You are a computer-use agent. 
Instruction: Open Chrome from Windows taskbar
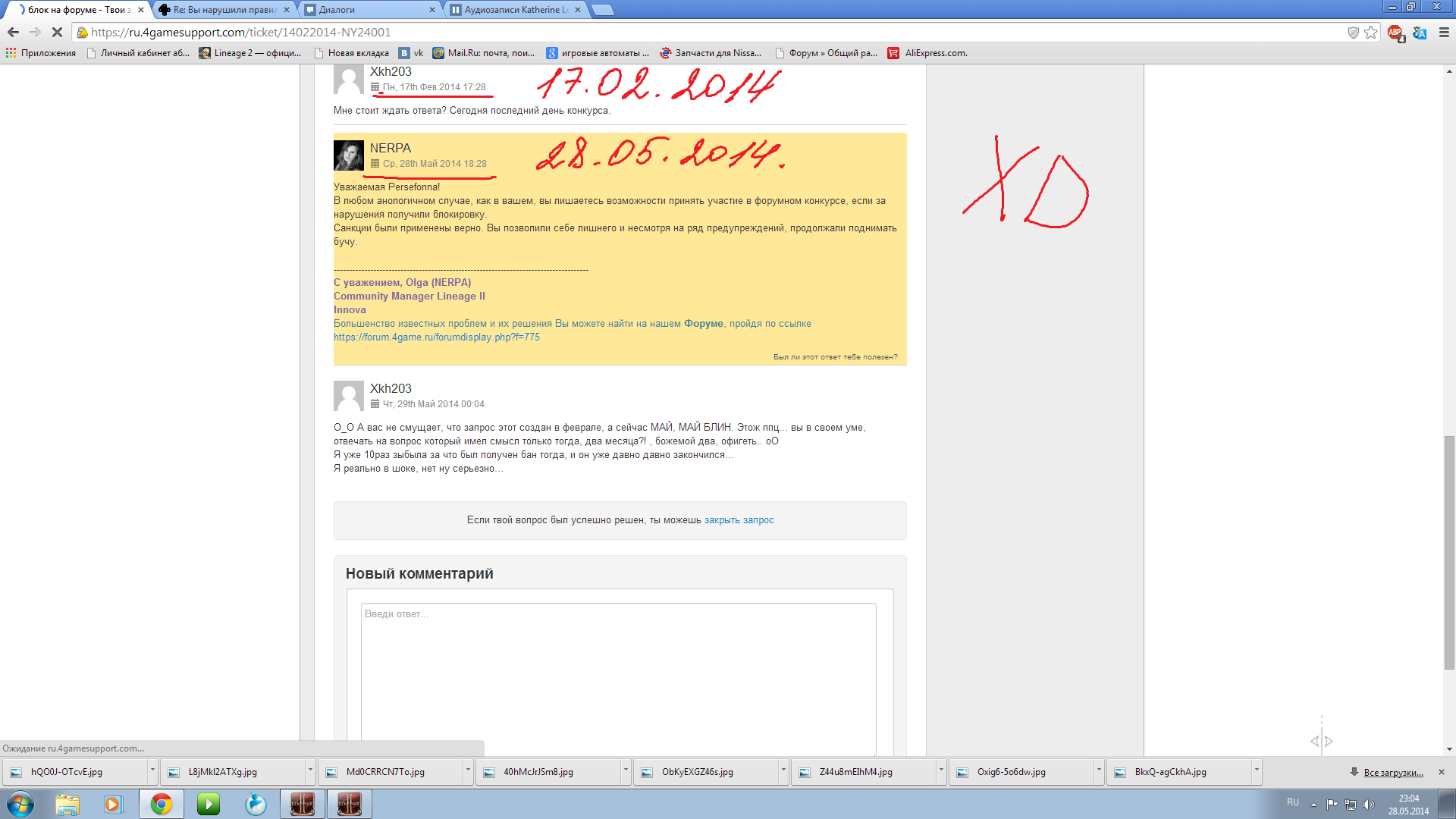point(161,804)
